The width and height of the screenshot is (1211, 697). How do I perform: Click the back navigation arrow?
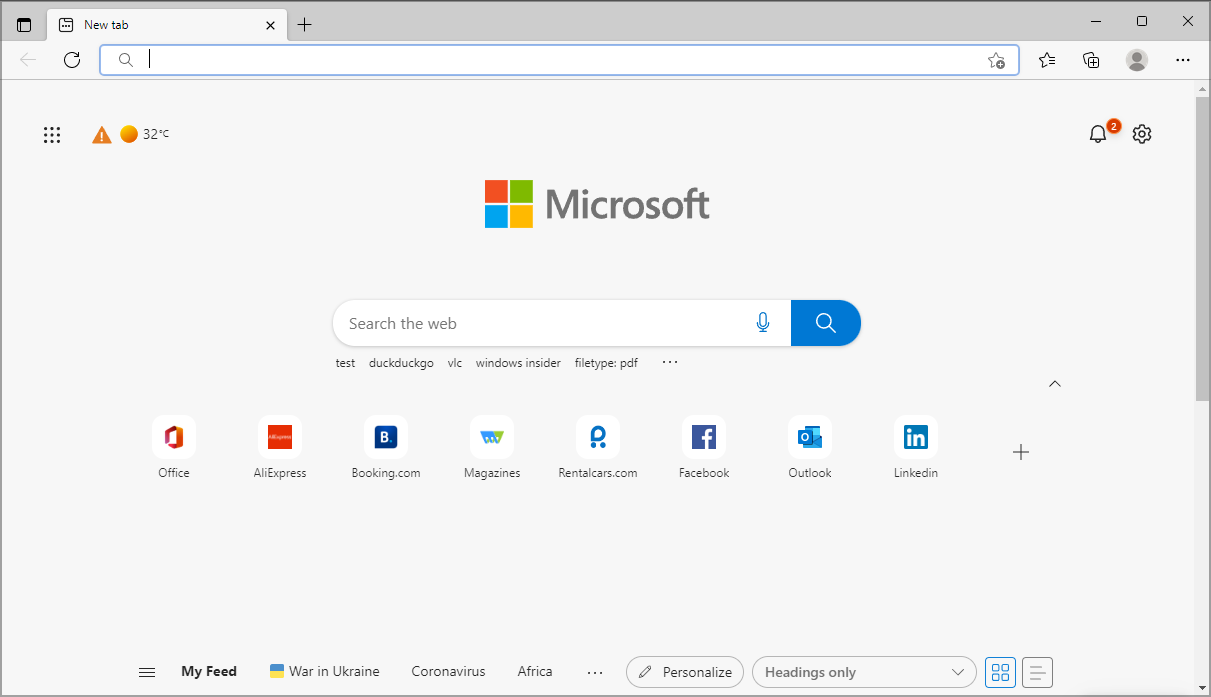28,60
